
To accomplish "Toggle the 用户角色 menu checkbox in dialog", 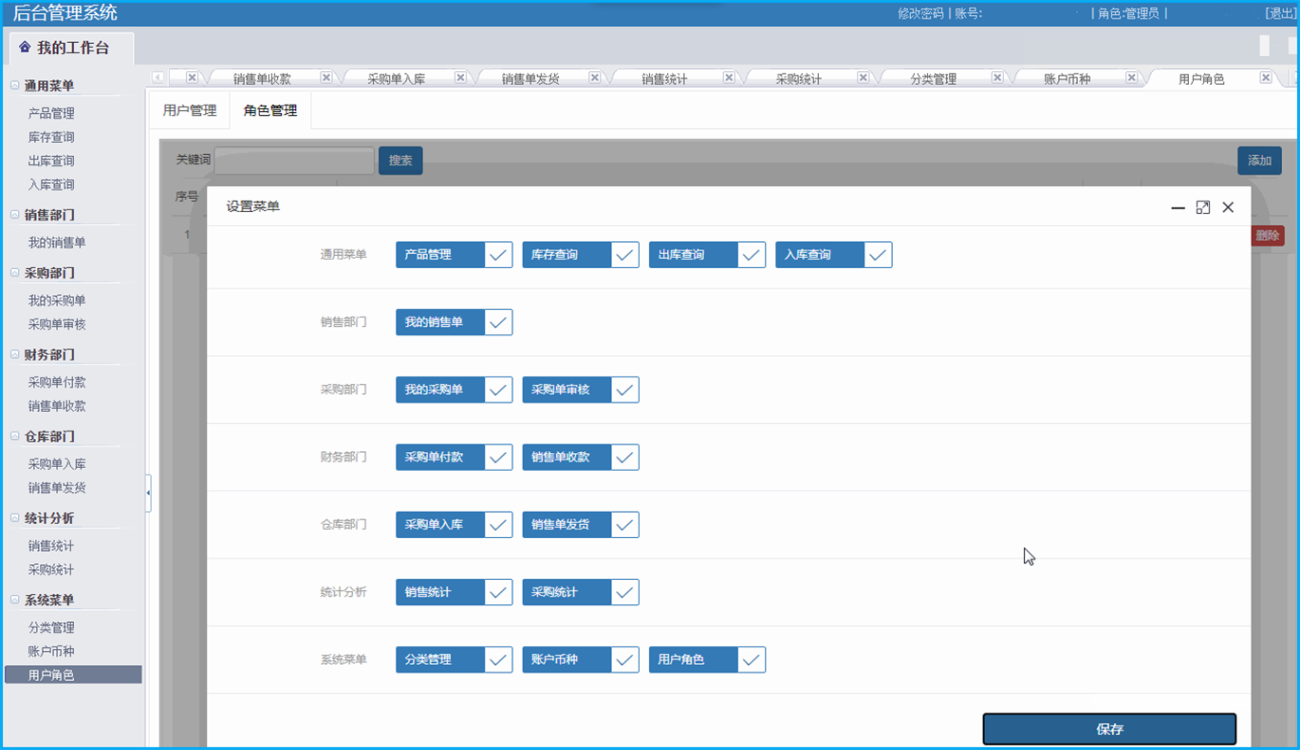I will click(752, 660).
